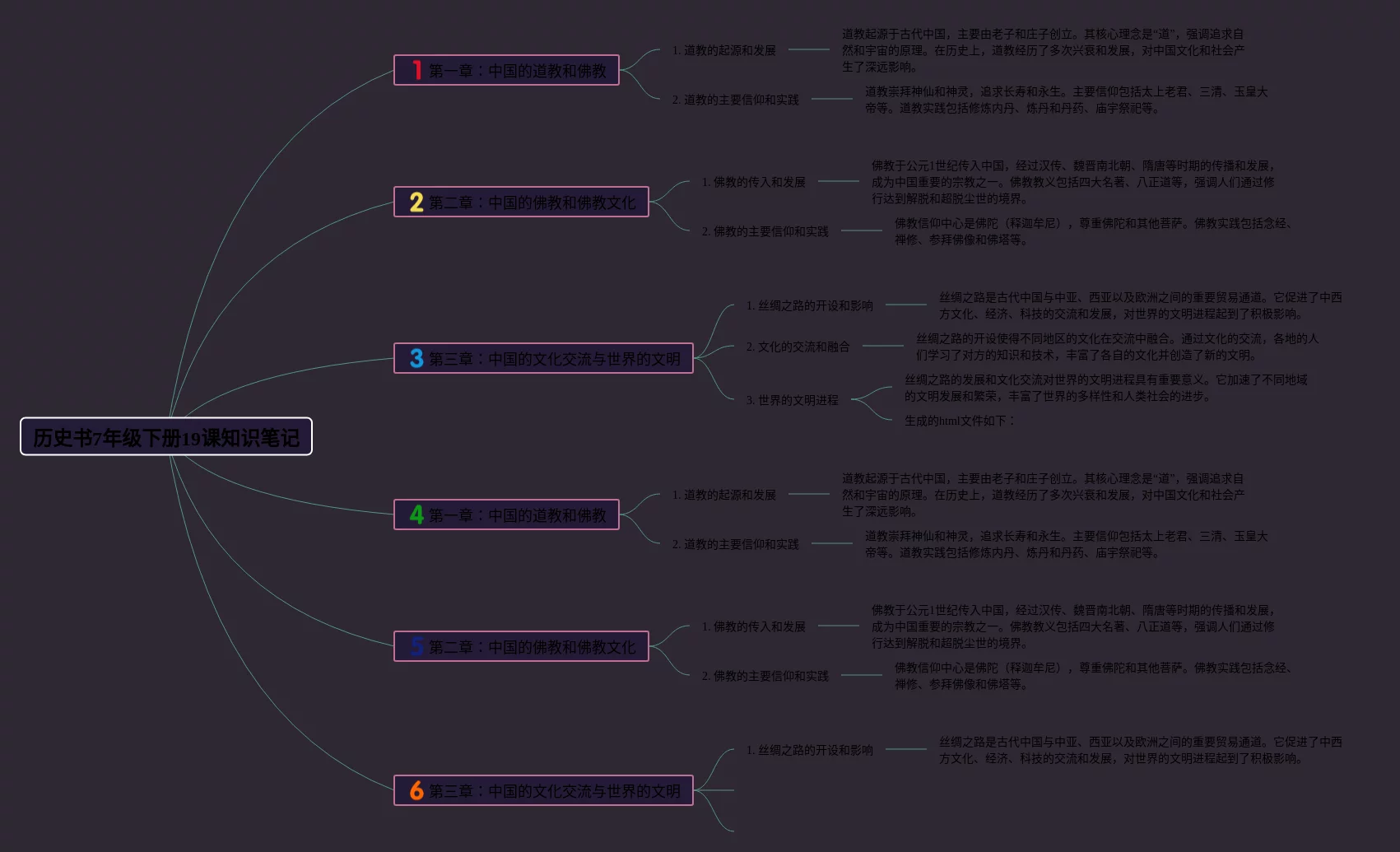The image size is (1400, 852).
Task: Select 2. 佛教的主要信仰和实践 under the marker 5 chapter
Action: point(765,676)
